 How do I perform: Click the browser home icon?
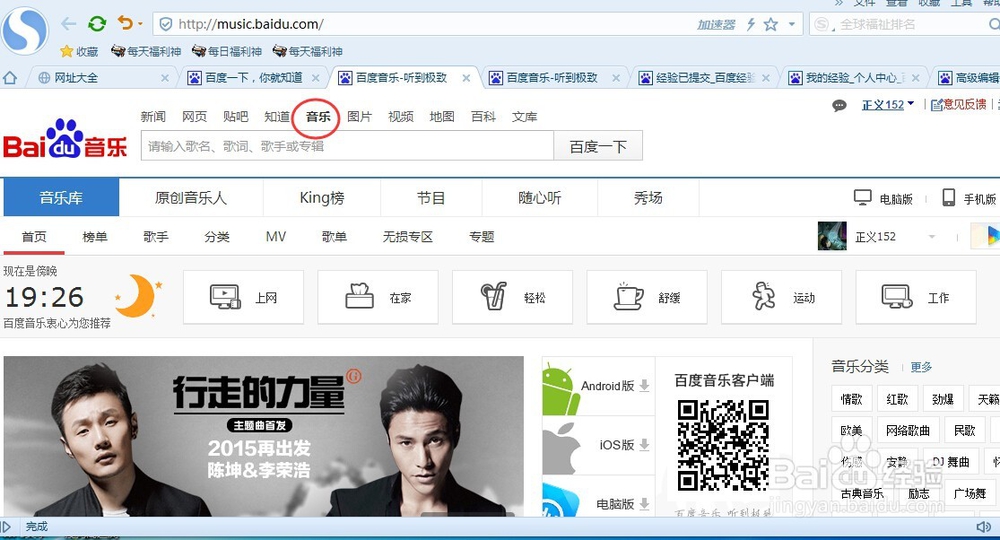click(10, 78)
